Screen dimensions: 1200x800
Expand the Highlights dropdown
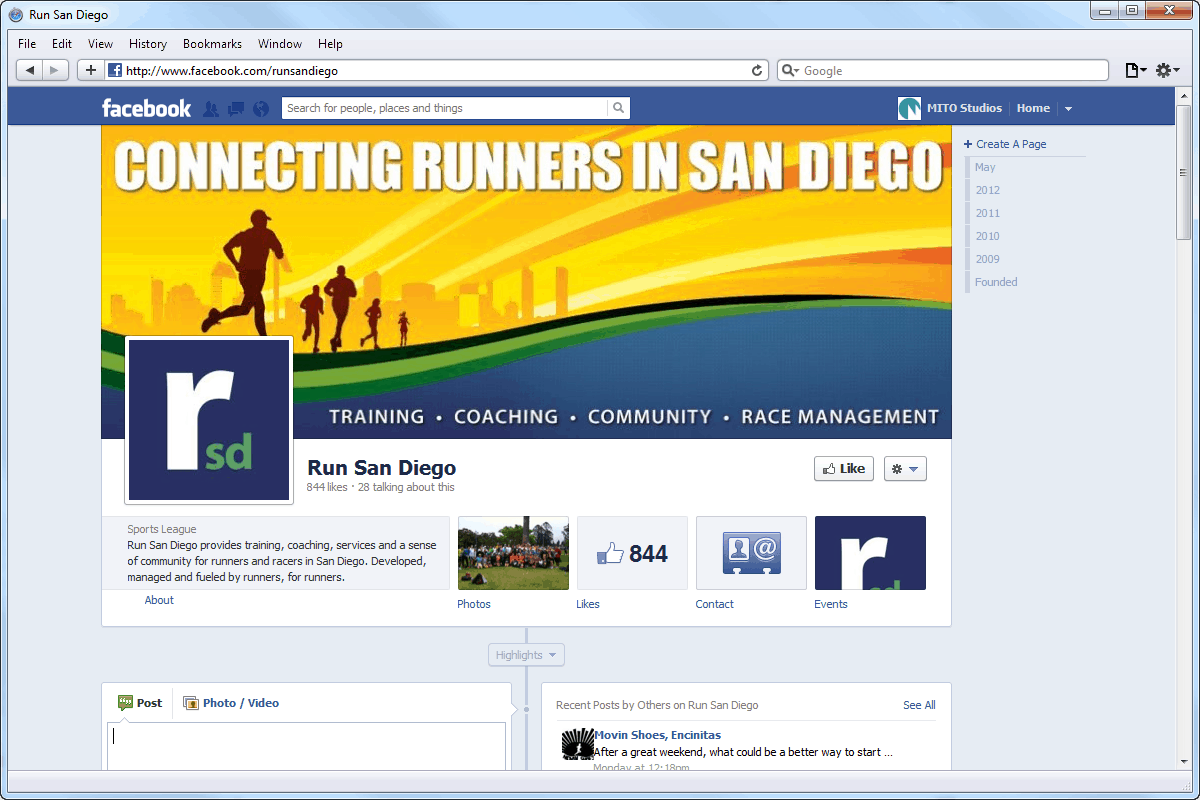coord(526,654)
